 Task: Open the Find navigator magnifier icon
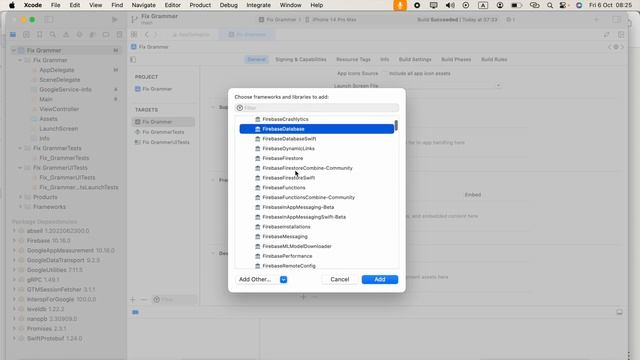53,35
